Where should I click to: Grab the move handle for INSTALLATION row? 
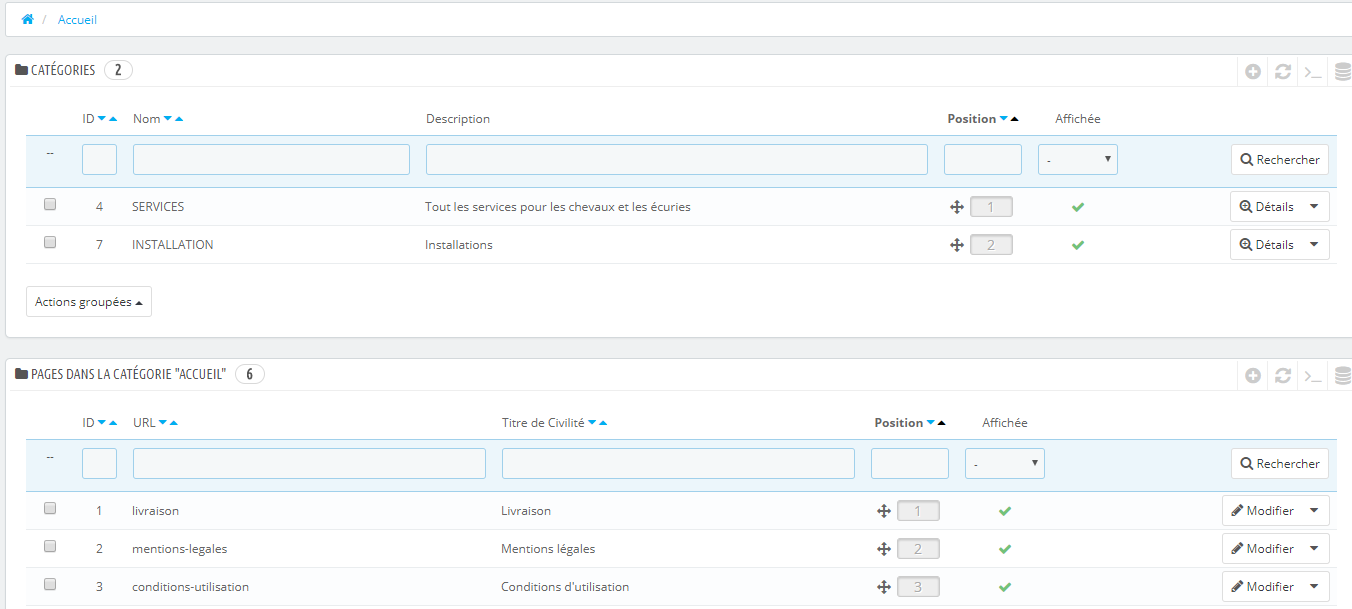[956, 245]
